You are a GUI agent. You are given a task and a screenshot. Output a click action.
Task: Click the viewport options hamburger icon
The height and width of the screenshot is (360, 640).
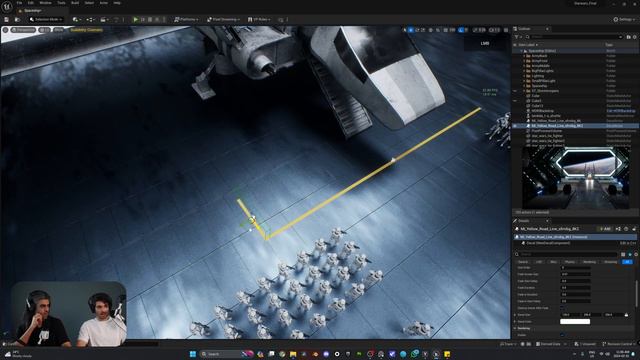pyautogui.click(x=5, y=30)
